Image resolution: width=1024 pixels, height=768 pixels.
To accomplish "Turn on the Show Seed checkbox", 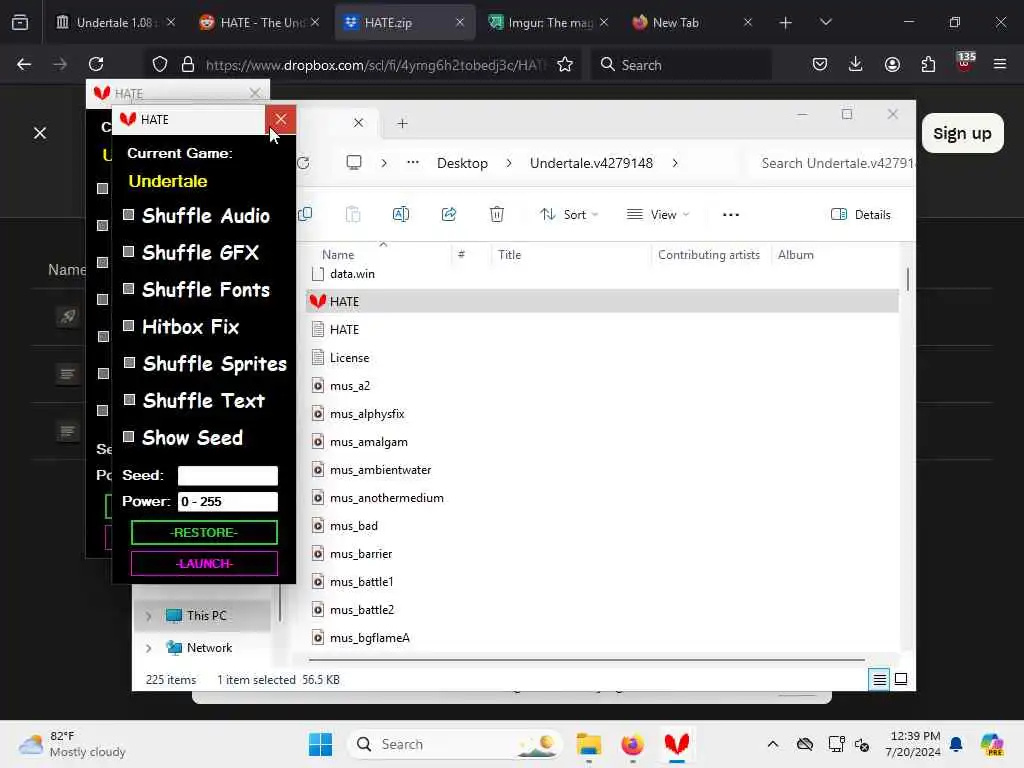I will pos(129,436).
